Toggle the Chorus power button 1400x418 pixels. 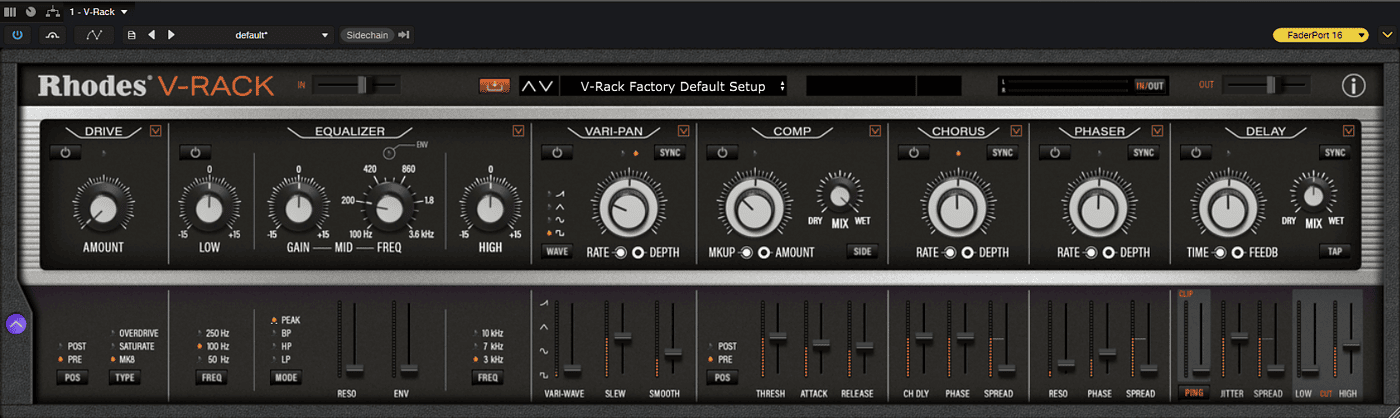pyautogui.click(x=913, y=153)
